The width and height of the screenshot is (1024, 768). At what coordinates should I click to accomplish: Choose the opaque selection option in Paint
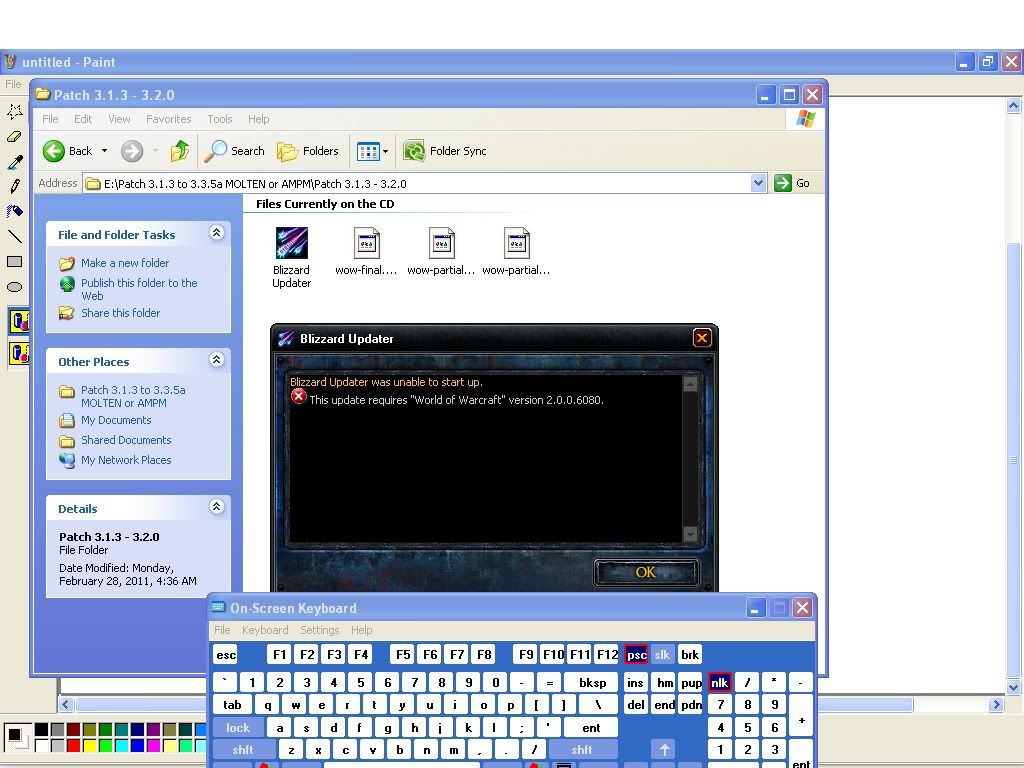coord(19,321)
